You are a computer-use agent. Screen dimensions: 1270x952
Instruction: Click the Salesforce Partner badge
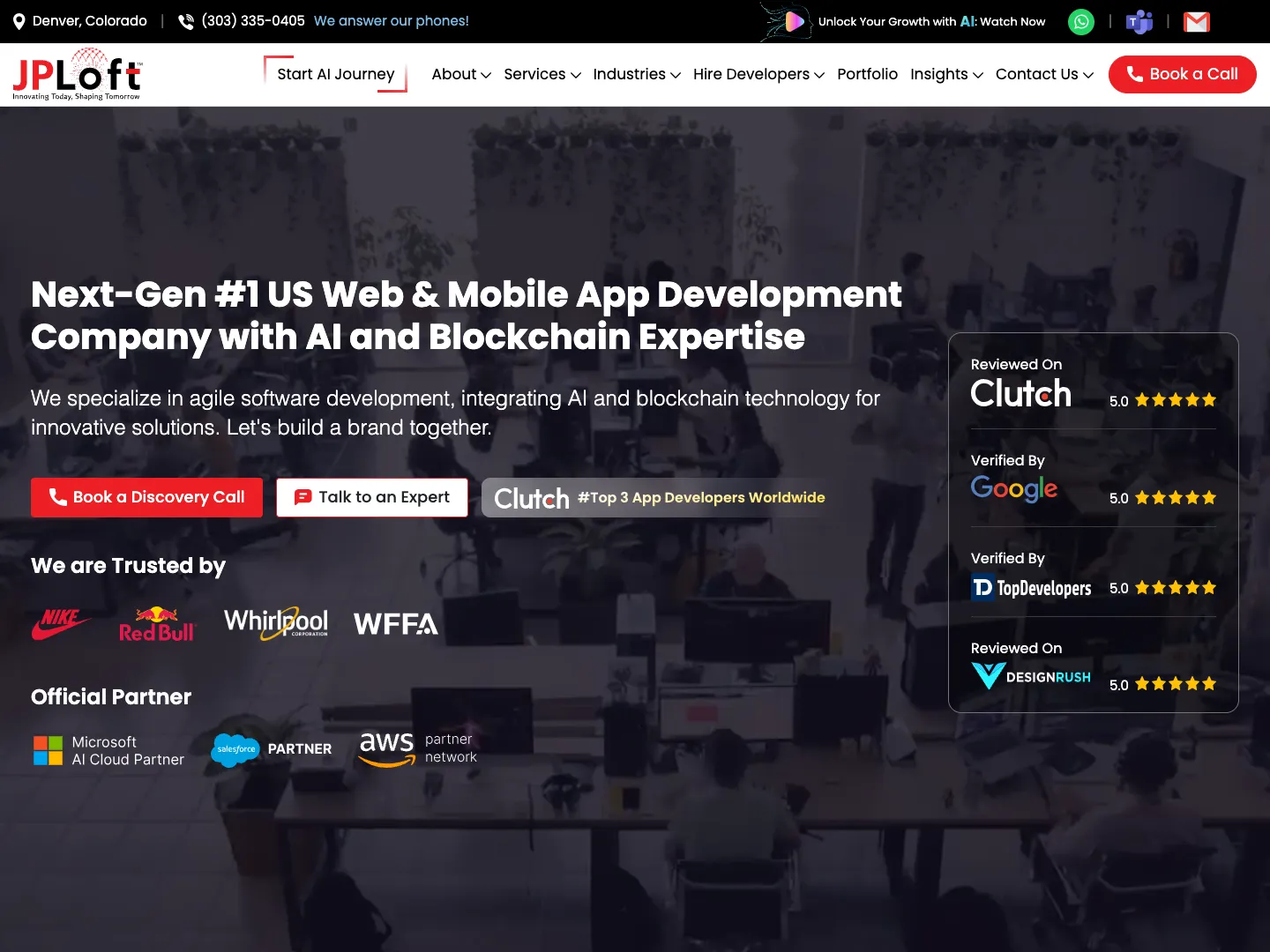(x=272, y=749)
